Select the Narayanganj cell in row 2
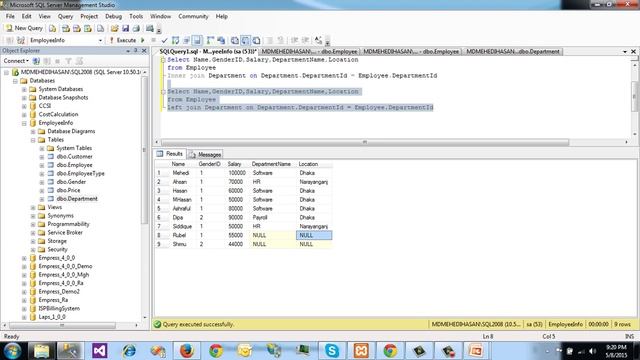Screen dimensions: 640x360 point(313,182)
